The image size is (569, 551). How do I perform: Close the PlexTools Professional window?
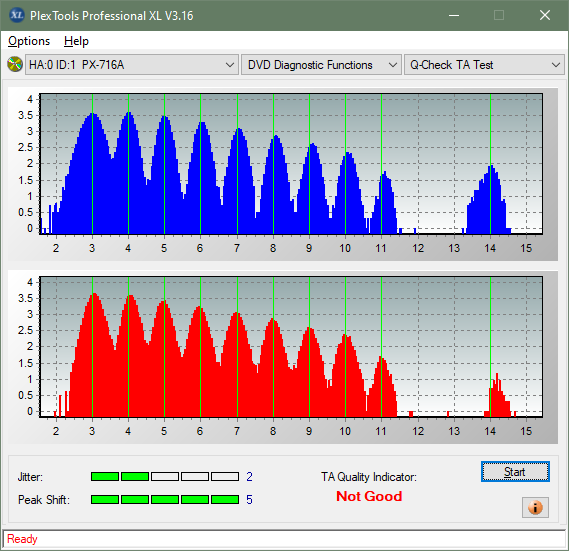tap(545, 15)
